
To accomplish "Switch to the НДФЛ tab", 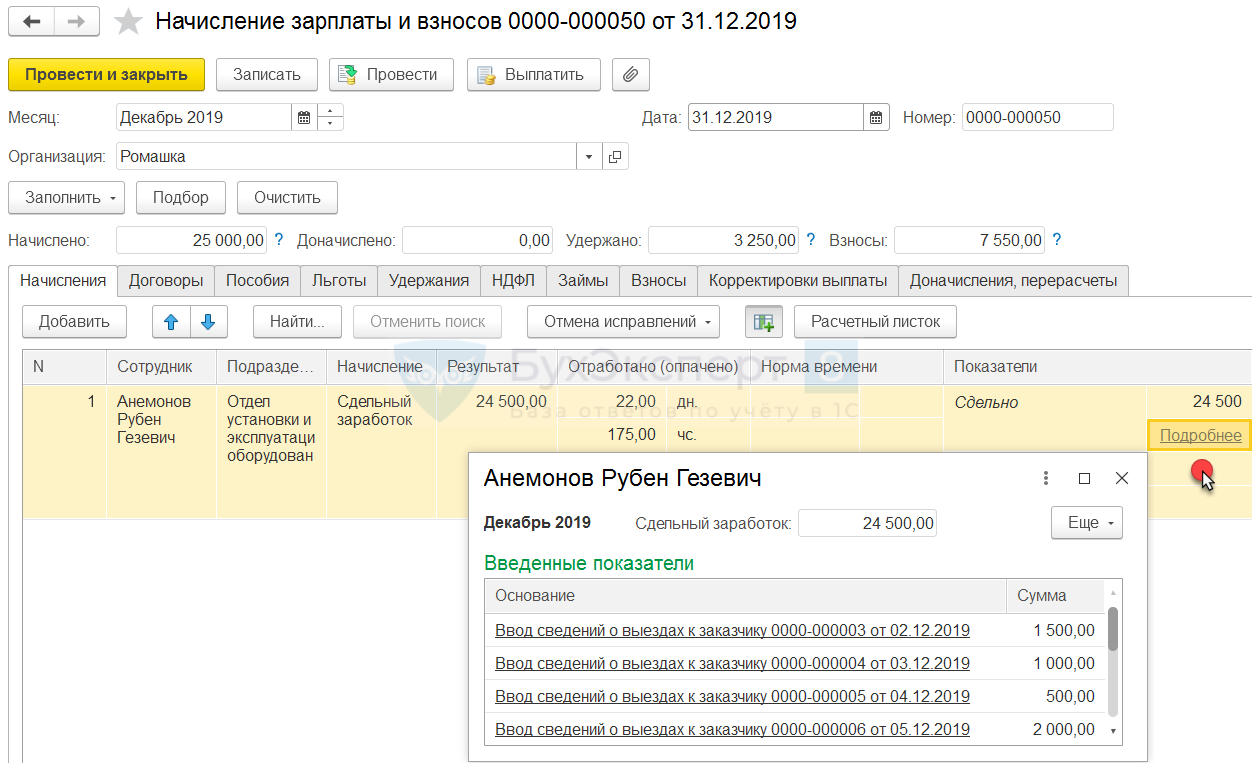I will [x=513, y=281].
